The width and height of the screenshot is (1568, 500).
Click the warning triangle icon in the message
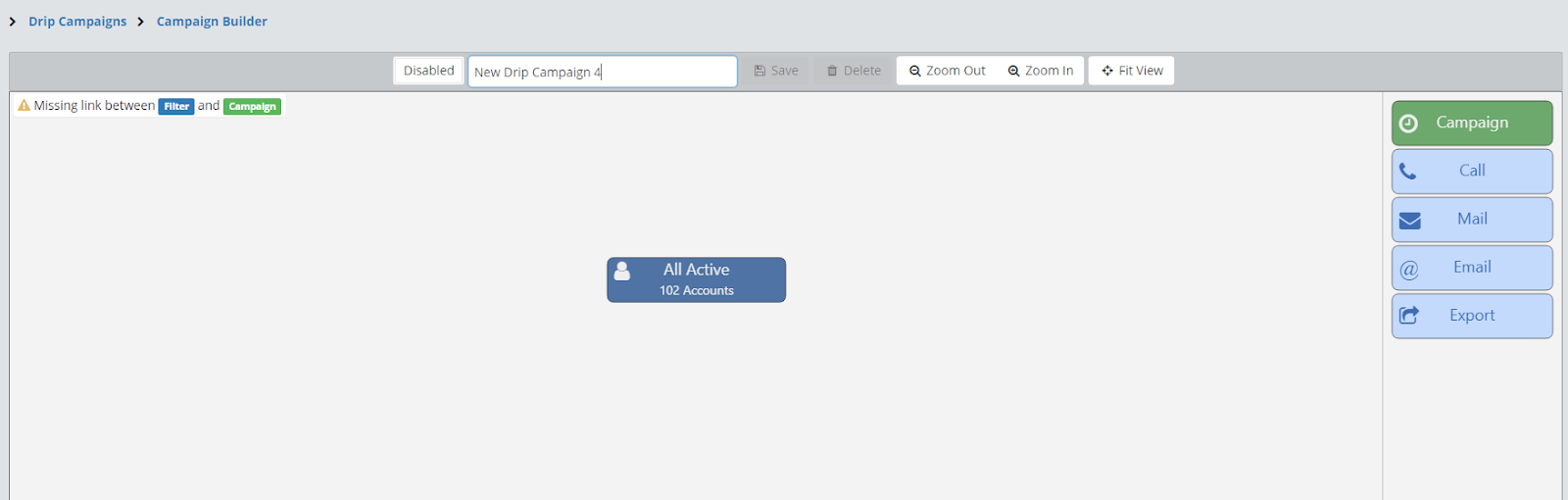(x=24, y=106)
